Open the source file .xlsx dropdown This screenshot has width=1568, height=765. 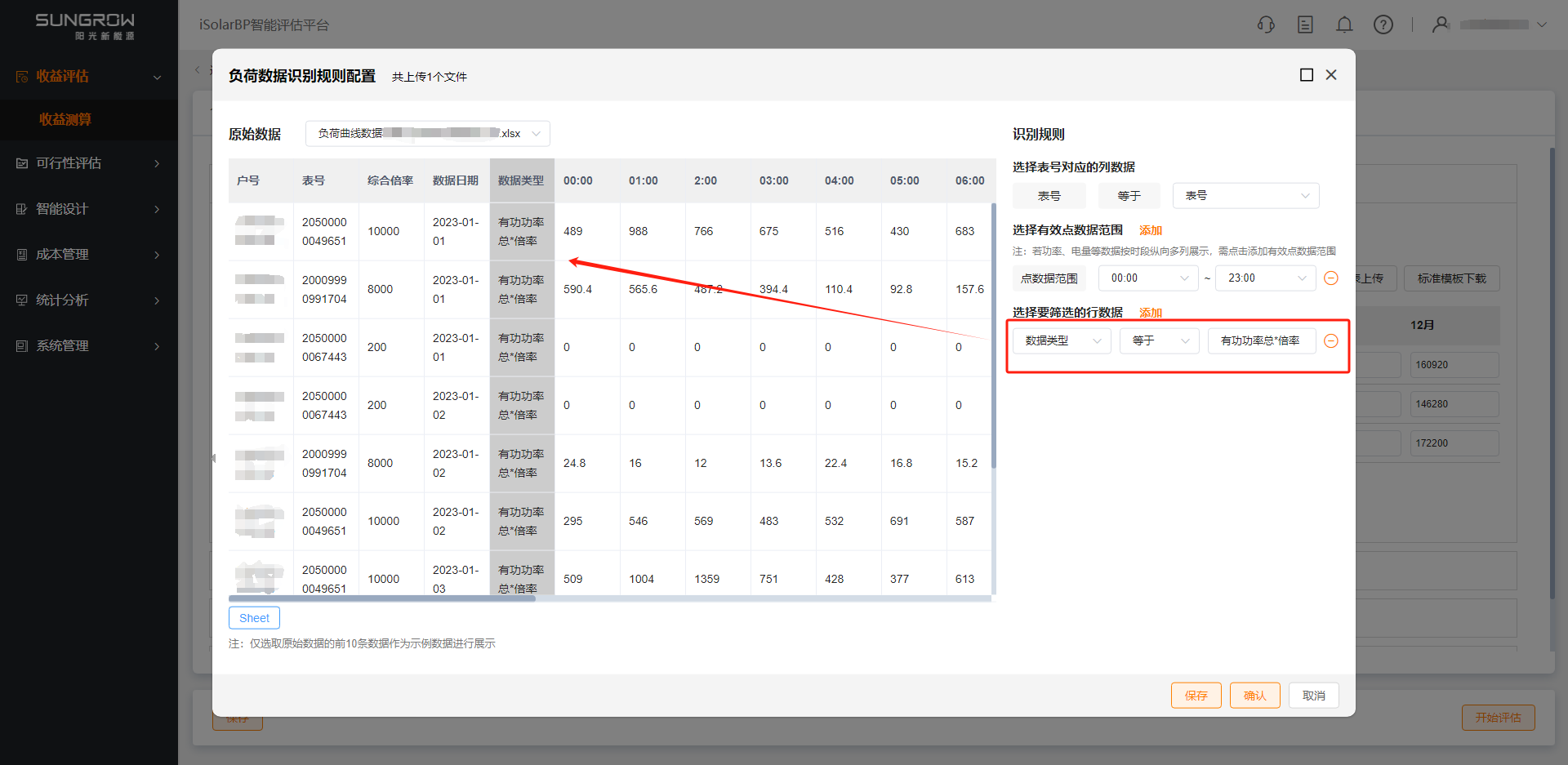coord(427,134)
